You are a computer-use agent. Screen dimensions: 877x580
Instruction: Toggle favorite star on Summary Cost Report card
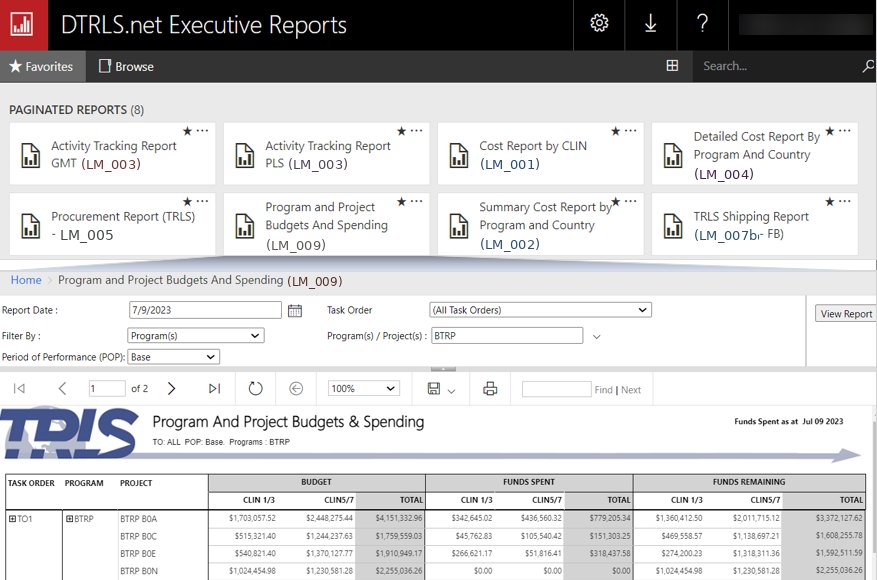616,201
